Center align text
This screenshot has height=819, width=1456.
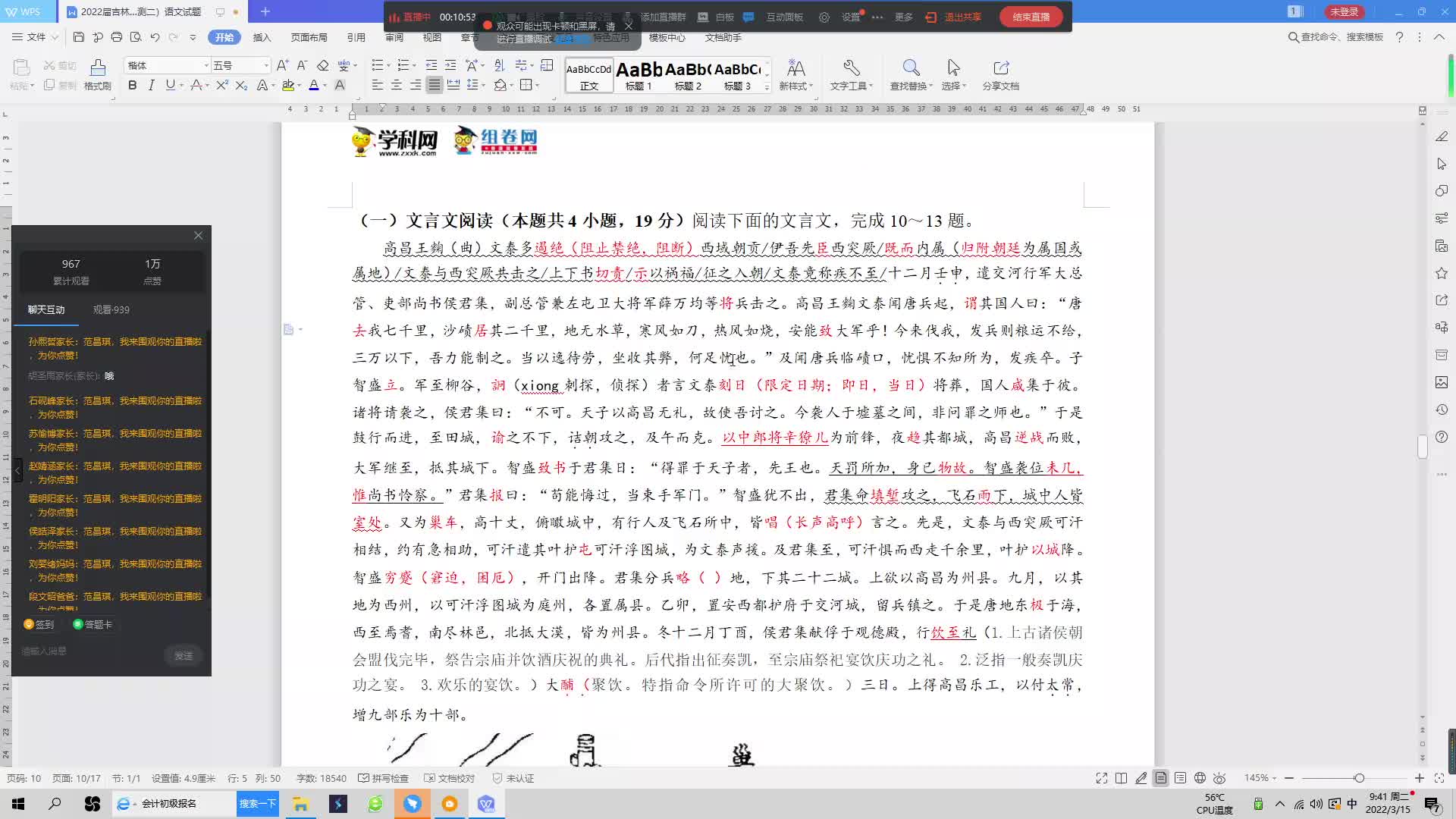pyautogui.click(x=396, y=85)
